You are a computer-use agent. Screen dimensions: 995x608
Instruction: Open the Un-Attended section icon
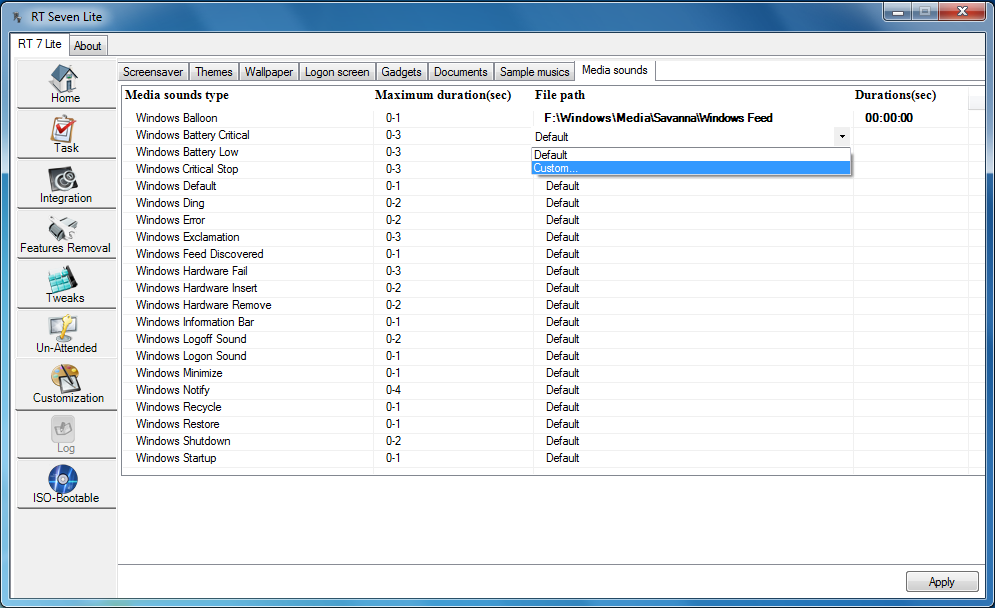[x=66, y=334]
